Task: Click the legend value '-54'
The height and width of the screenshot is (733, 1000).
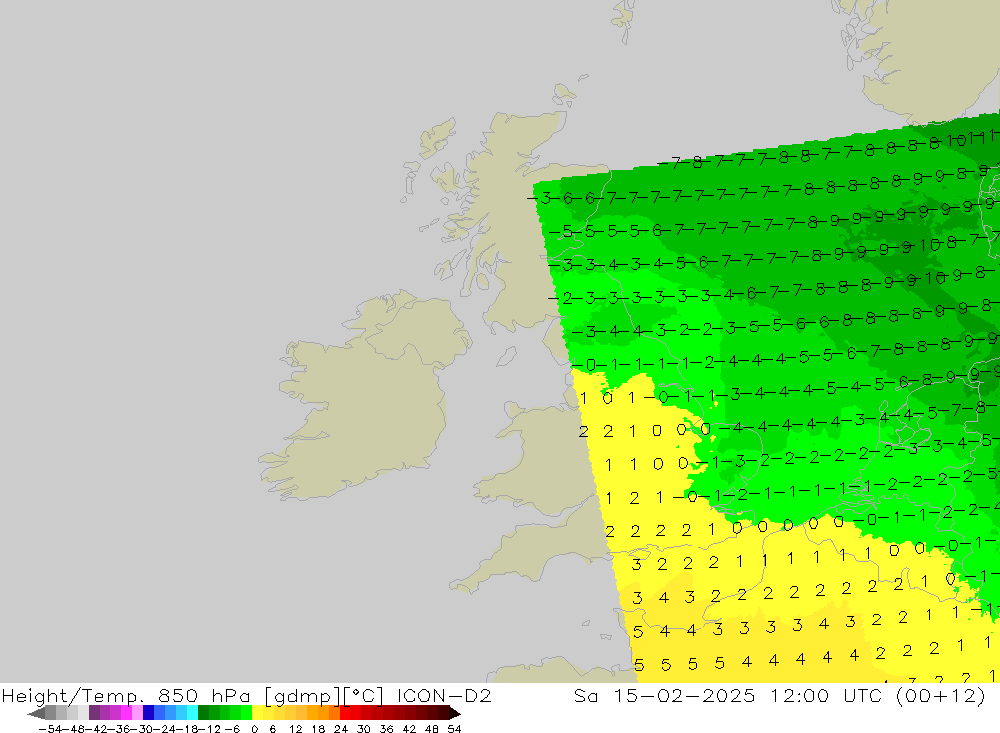Action: pyautogui.click(x=49, y=729)
